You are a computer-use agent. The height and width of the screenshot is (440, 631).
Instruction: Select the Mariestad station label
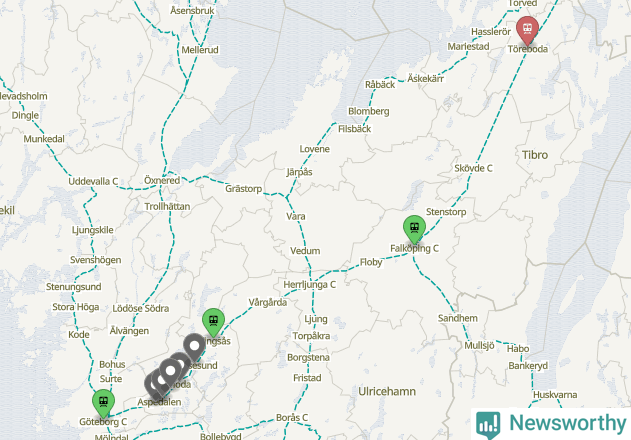tap(468, 47)
